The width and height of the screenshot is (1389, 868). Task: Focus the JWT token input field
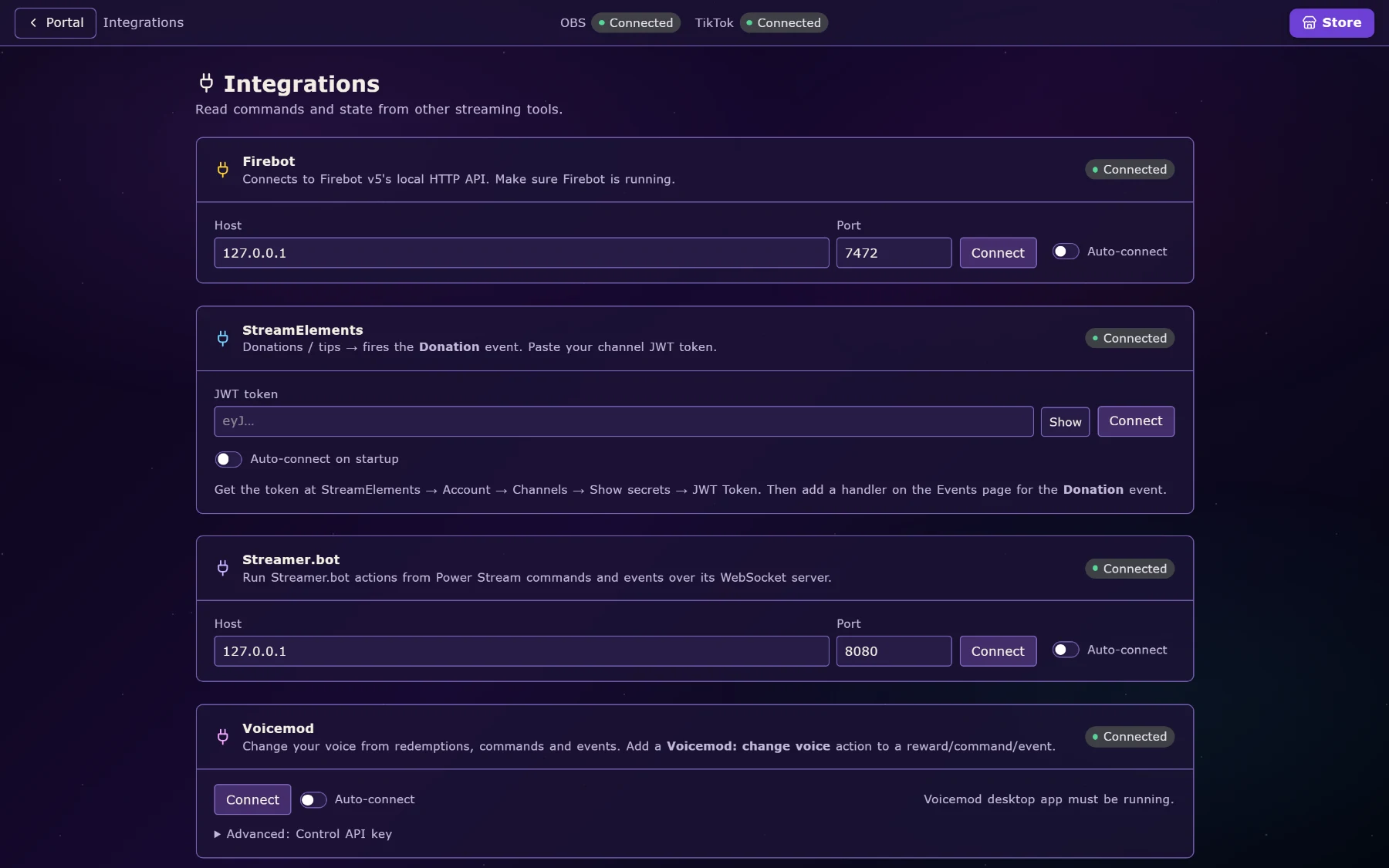624,421
